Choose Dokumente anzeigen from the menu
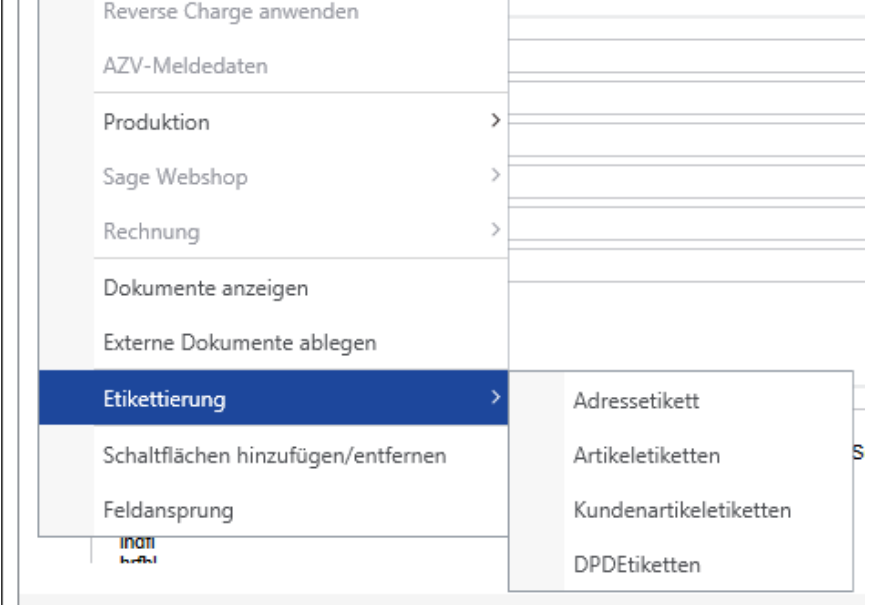Image resolution: width=887 pixels, height=615 pixels. [x=206, y=289]
